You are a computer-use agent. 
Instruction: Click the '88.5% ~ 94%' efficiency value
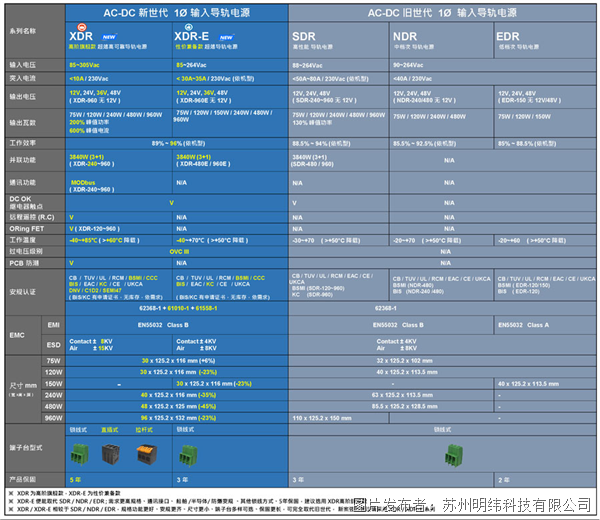click(x=321, y=144)
